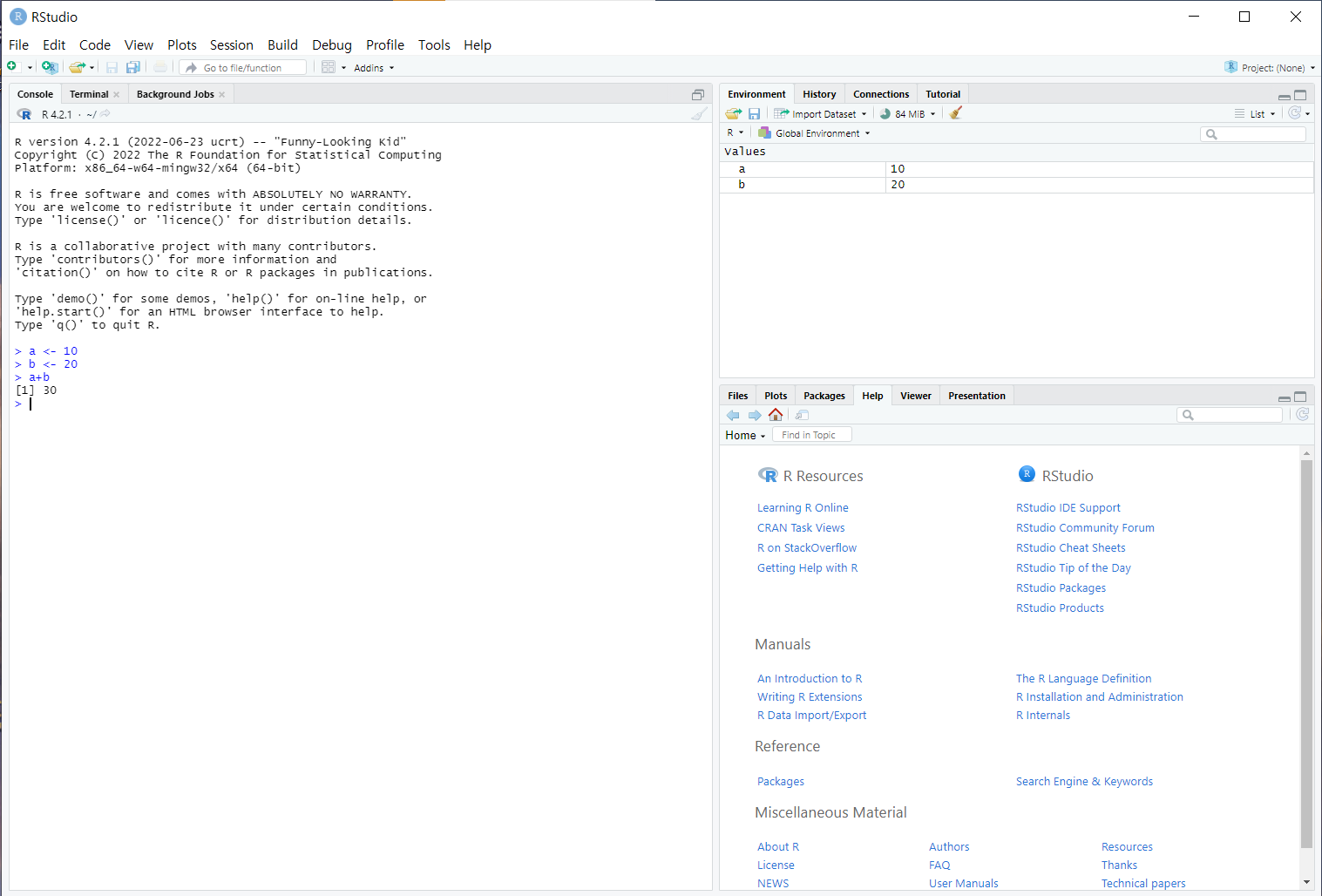
Task: Maximize the Console pane
Action: [x=697, y=94]
